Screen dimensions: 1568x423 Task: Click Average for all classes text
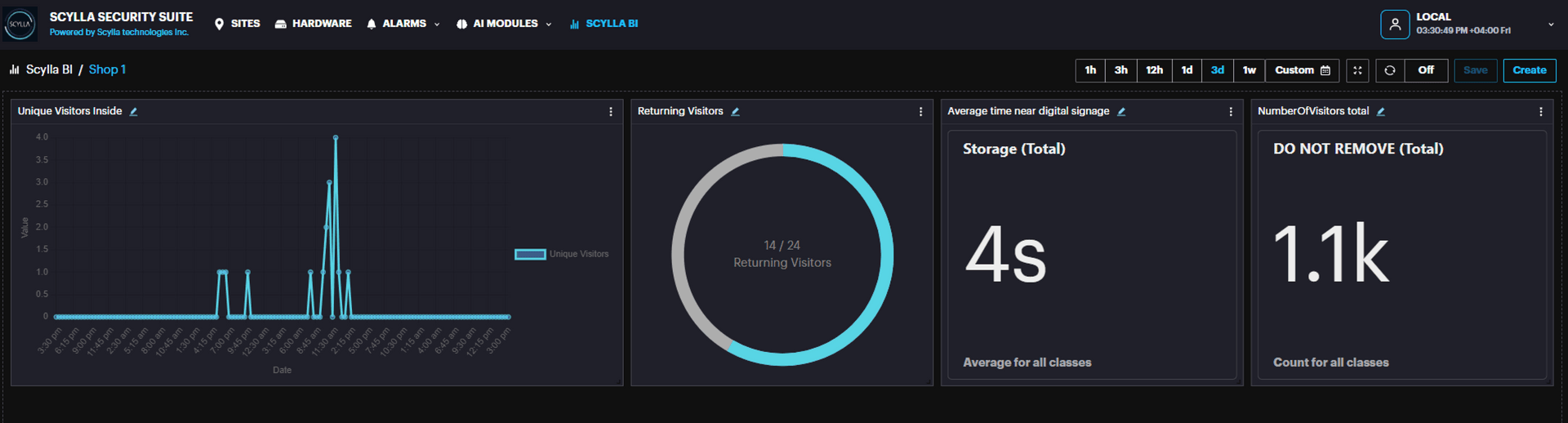[1027, 363]
